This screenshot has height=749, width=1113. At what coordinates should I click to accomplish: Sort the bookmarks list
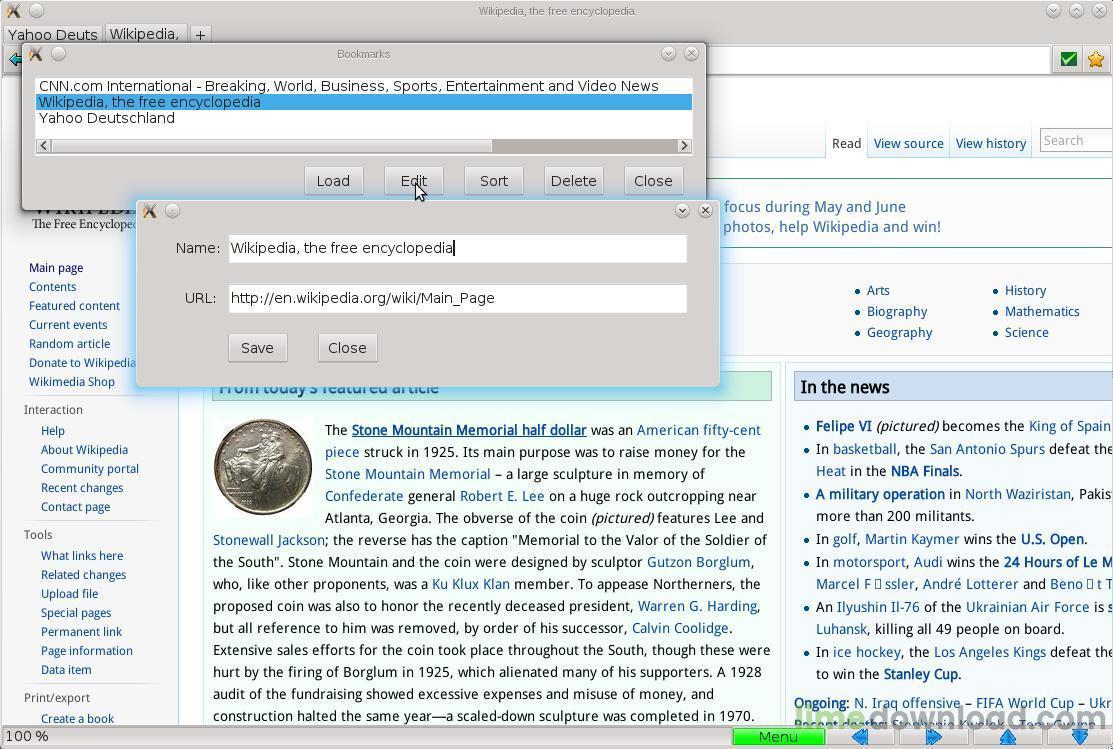(493, 181)
